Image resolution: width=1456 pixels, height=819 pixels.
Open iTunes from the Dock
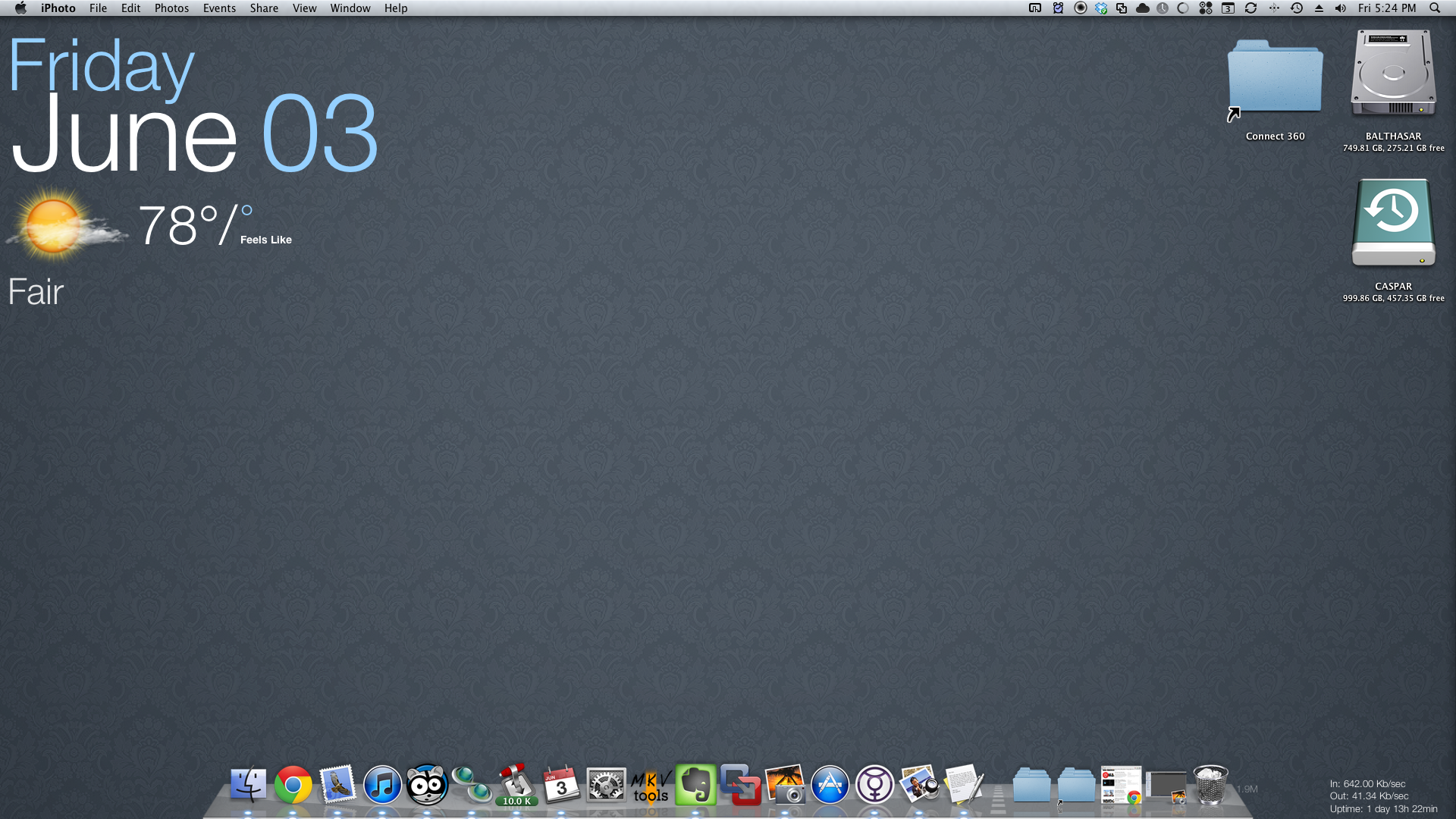click(382, 785)
